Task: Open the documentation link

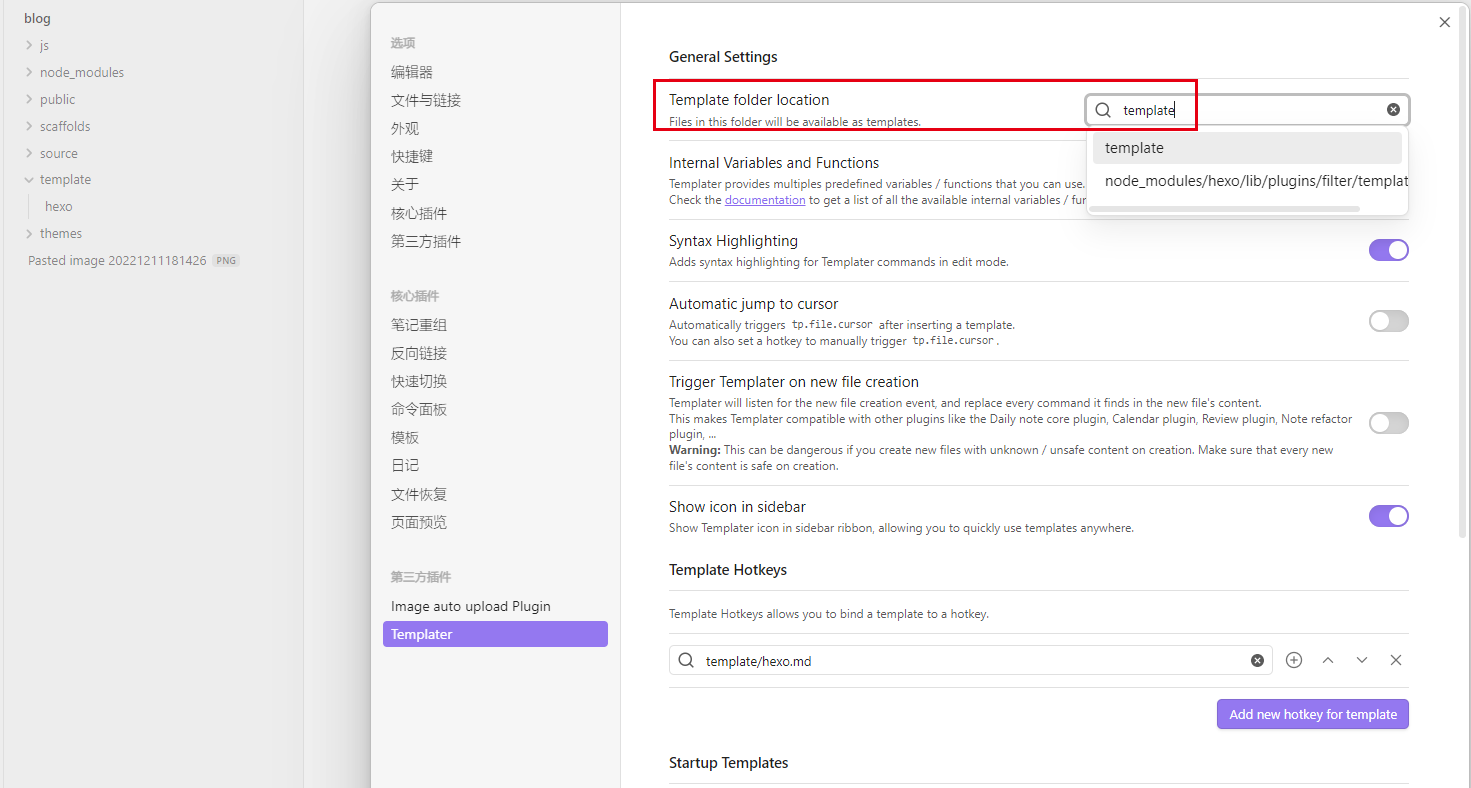Action: (764, 199)
